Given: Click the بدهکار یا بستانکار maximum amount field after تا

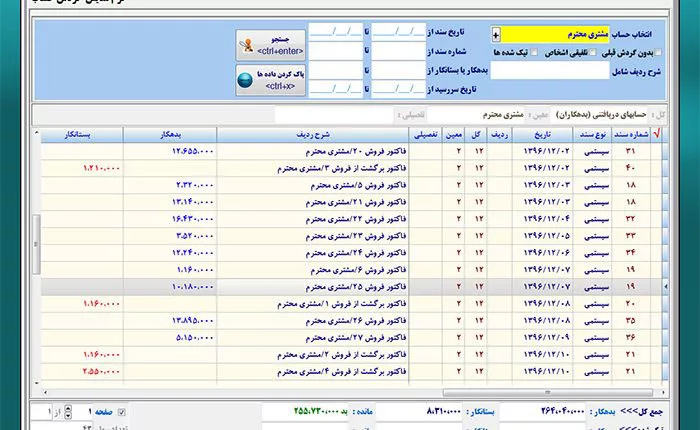Looking at the screenshot, I should (336, 71).
